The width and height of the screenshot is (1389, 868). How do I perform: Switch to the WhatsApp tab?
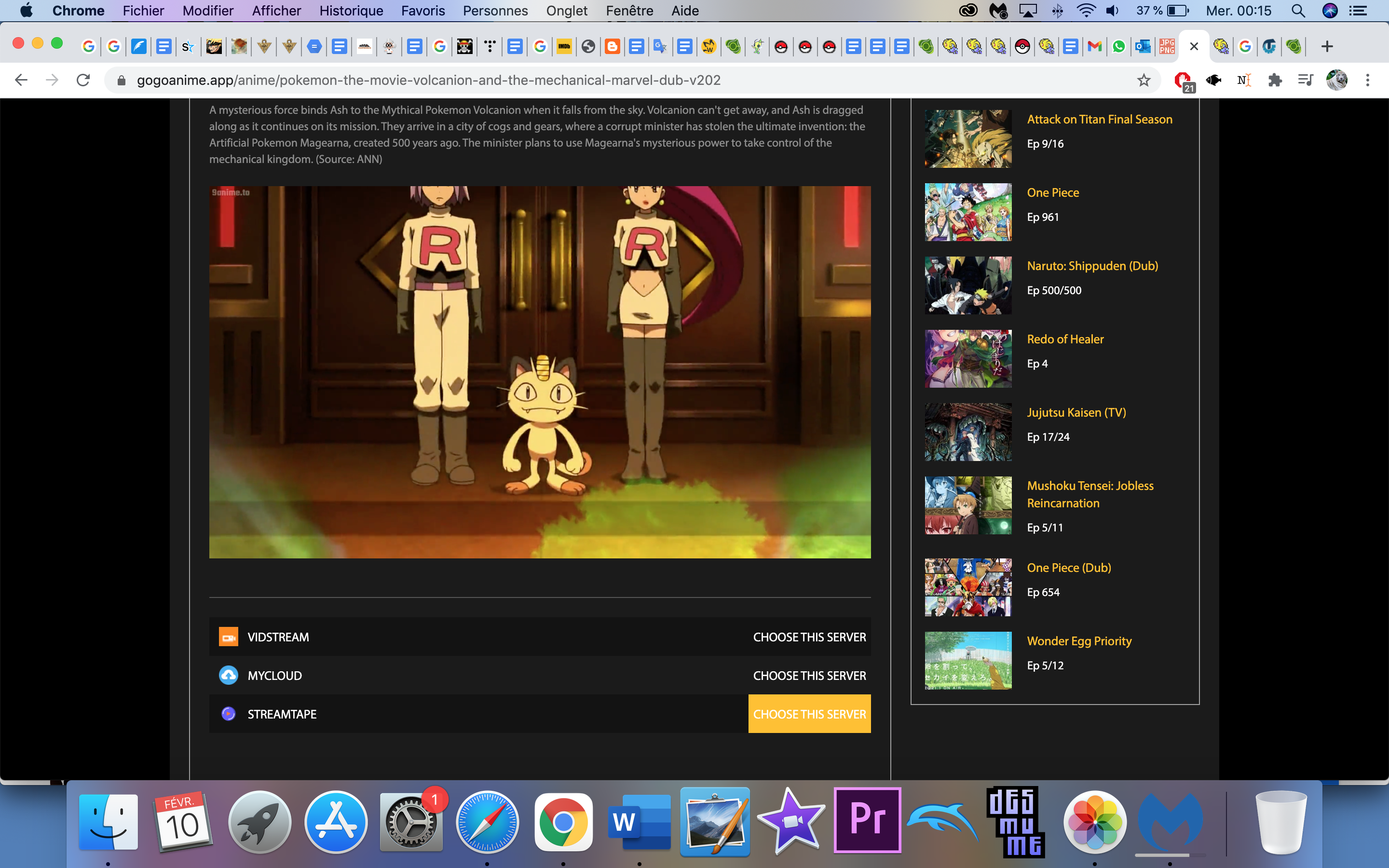pyautogui.click(x=1118, y=46)
